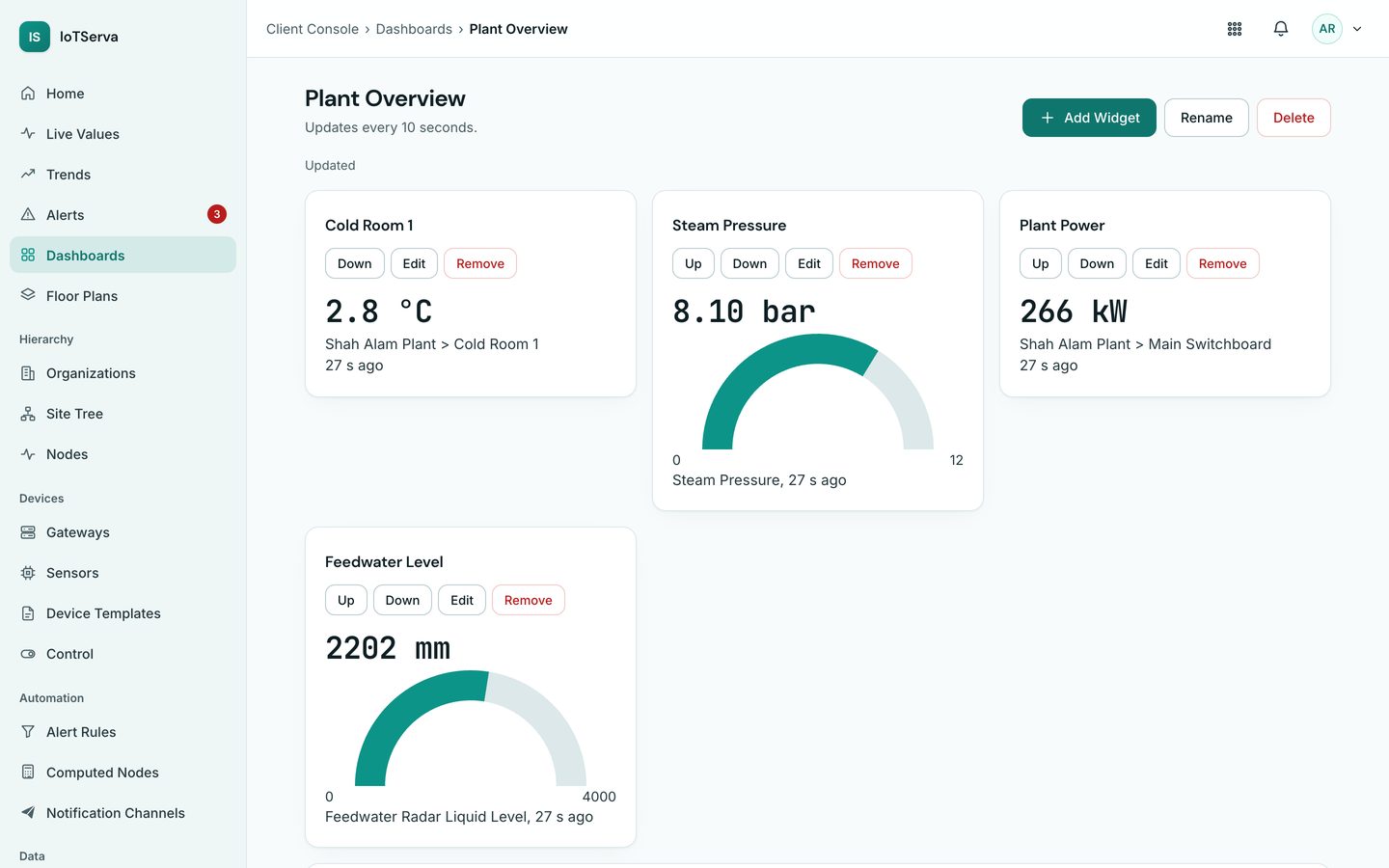The height and width of the screenshot is (868, 1389).
Task: Remove the Feedwater Level widget
Action: click(x=529, y=600)
